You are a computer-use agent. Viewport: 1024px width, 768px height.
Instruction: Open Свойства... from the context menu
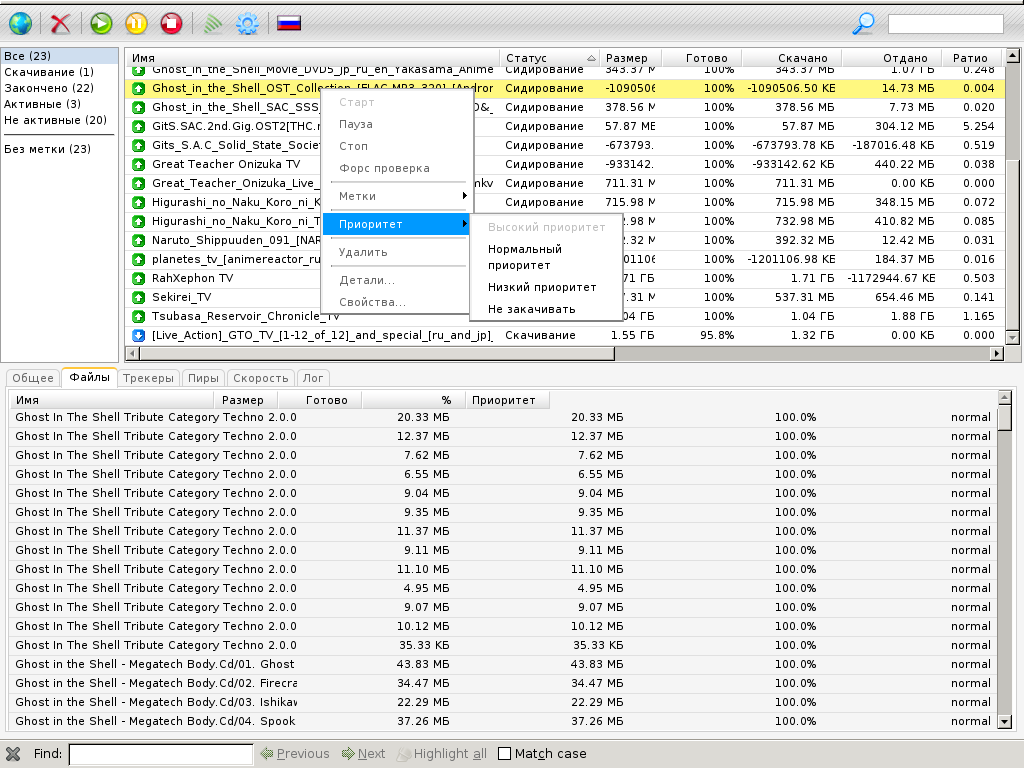372,302
